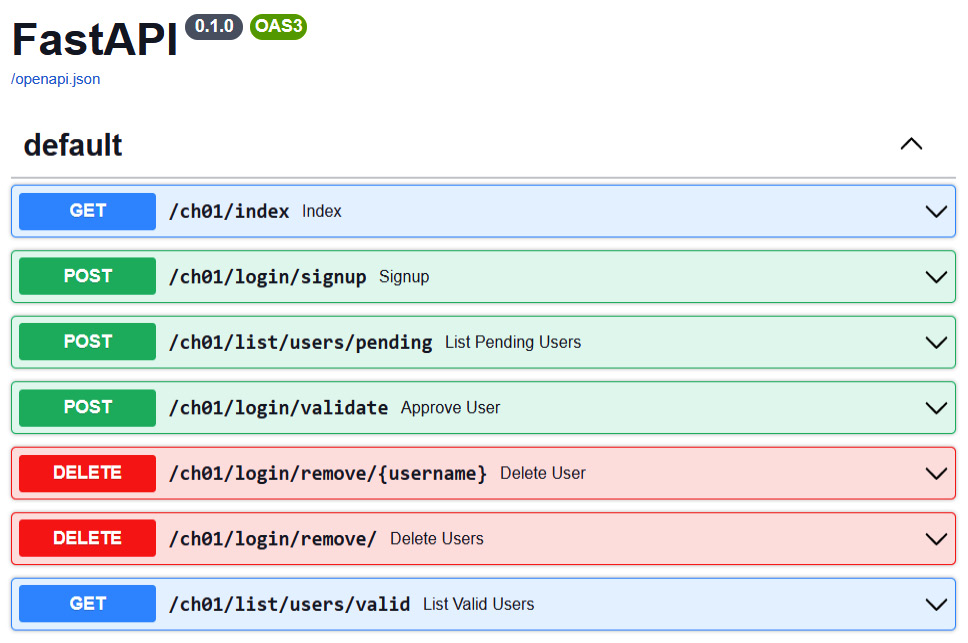The height and width of the screenshot is (643, 968).
Task: Click the OAS3 badge
Action: click(278, 27)
